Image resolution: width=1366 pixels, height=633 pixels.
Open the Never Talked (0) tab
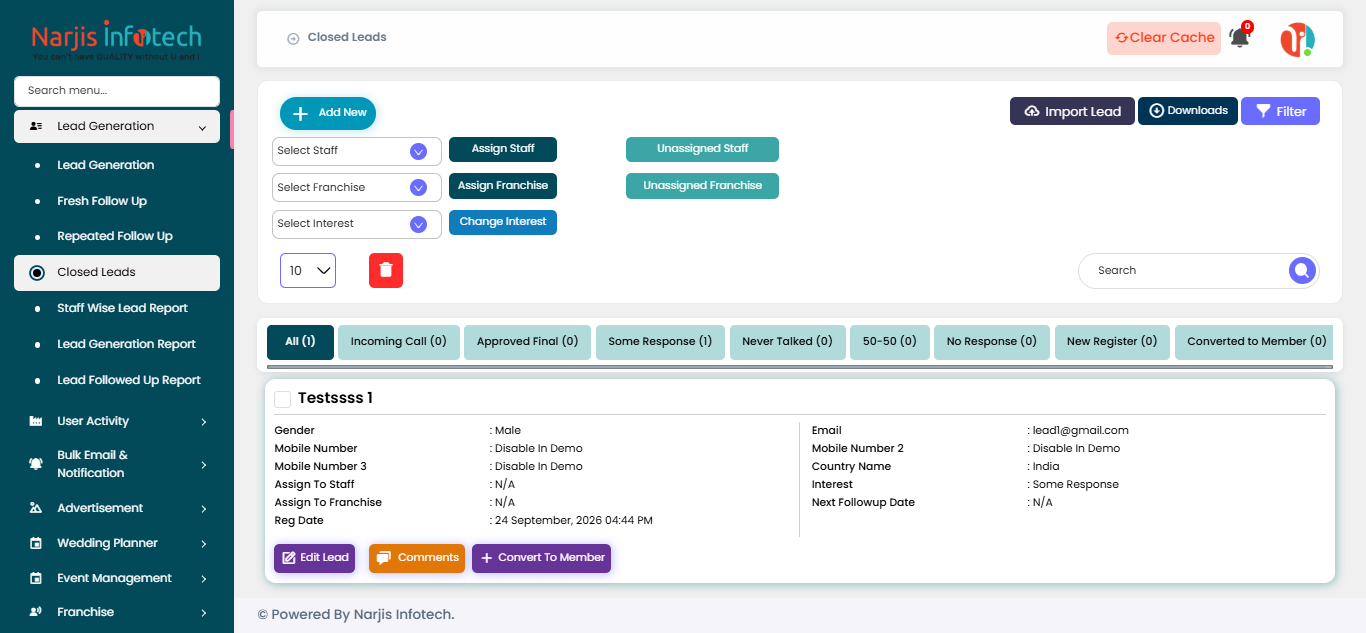coord(787,342)
